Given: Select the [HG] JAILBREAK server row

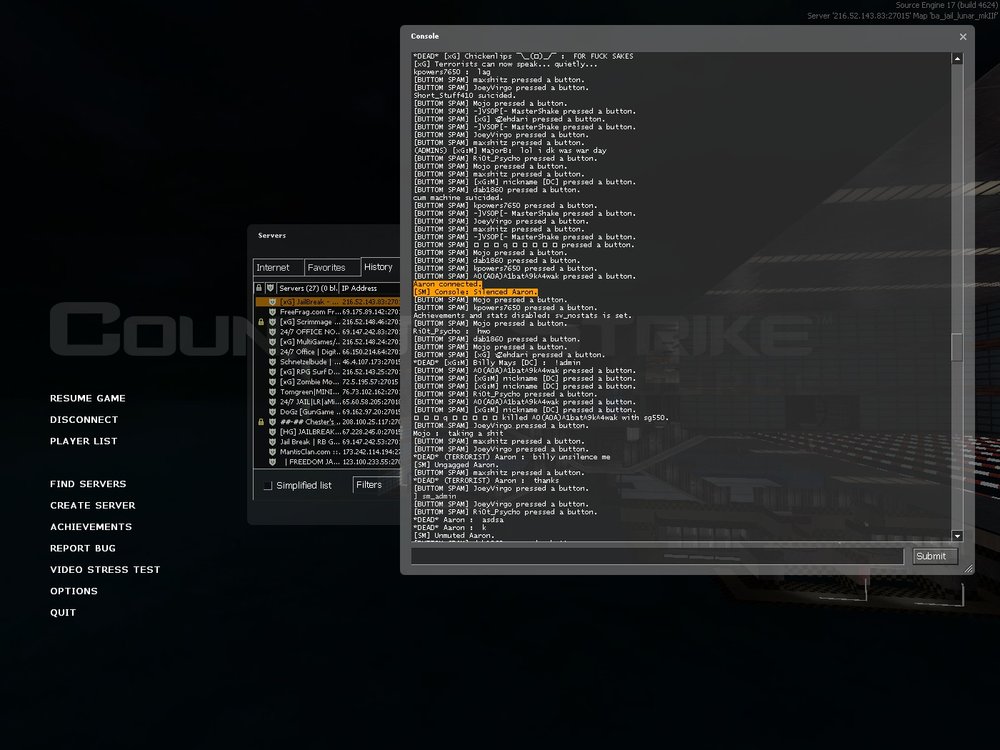Looking at the screenshot, I should (327, 432).
